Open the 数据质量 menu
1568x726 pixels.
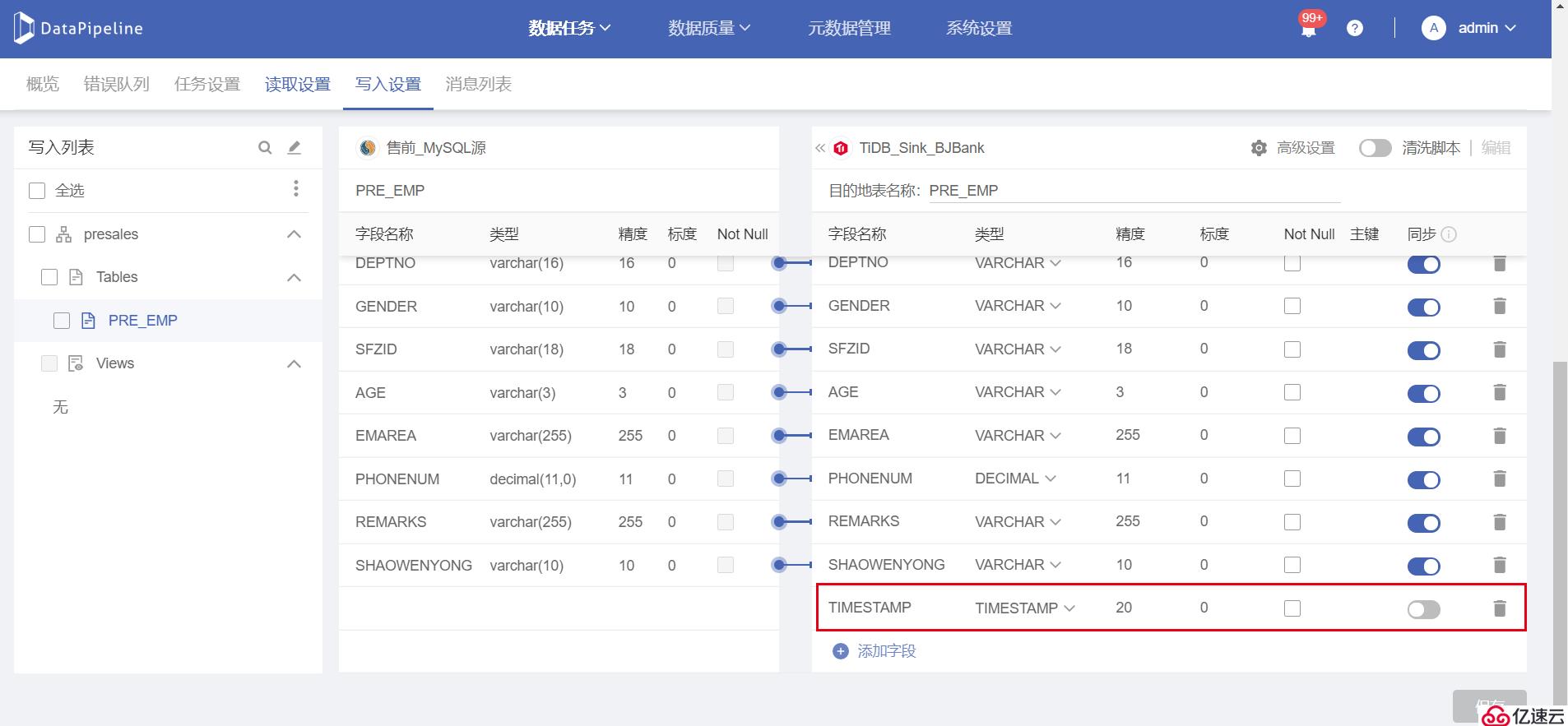(709, 28)
